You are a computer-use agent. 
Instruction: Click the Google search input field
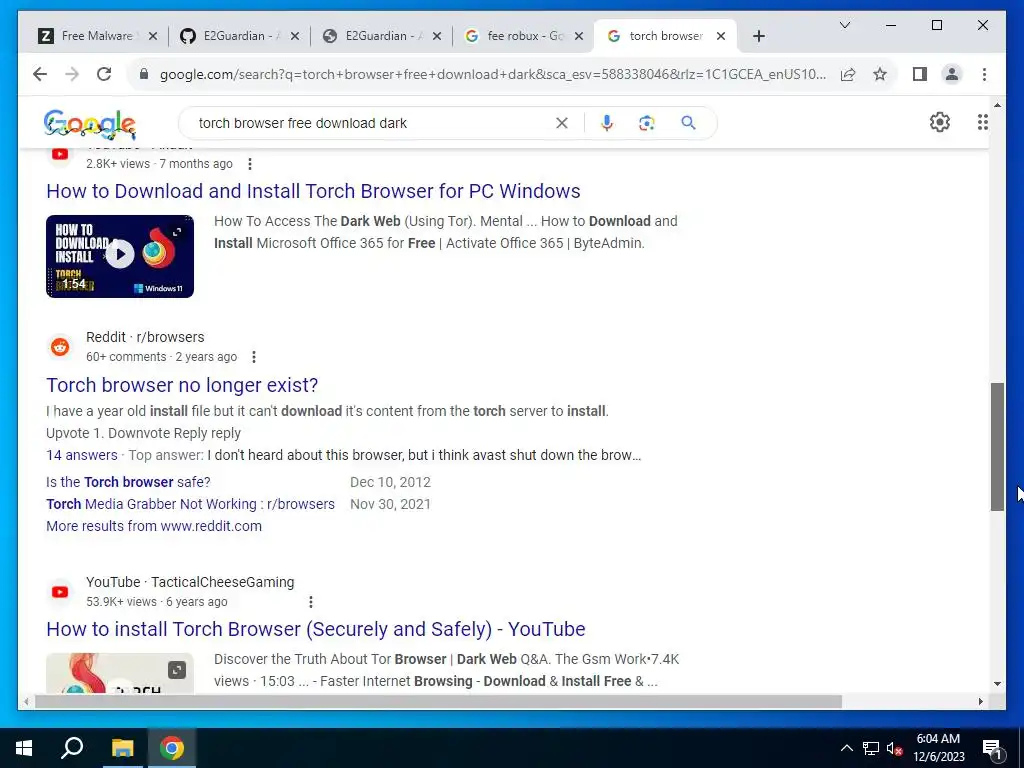tap(372, 123)
